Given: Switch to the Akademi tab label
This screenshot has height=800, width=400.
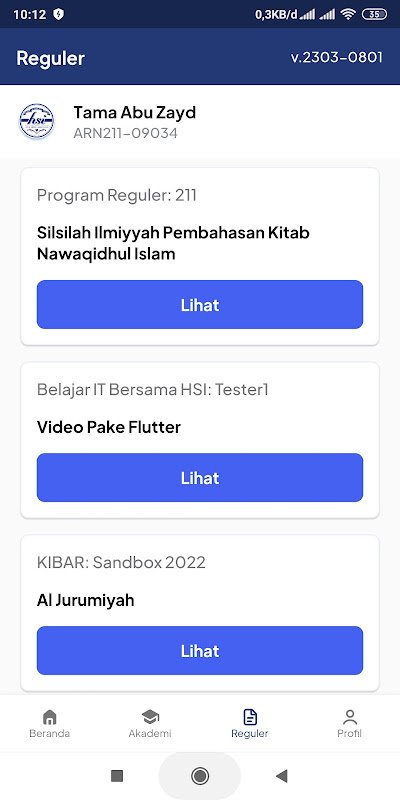Looking at the screenshot, I should click(x=150, y=734).
